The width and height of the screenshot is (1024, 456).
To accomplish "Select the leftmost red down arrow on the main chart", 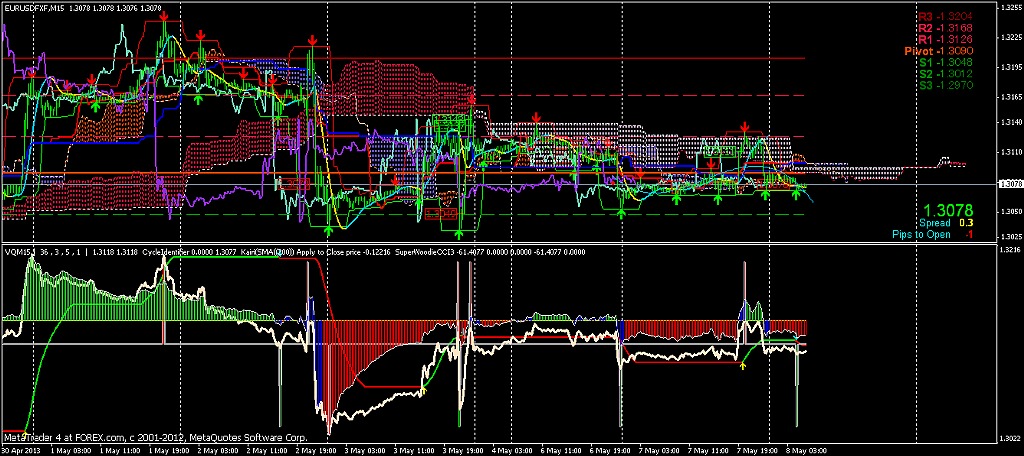I will pos(30,73).
